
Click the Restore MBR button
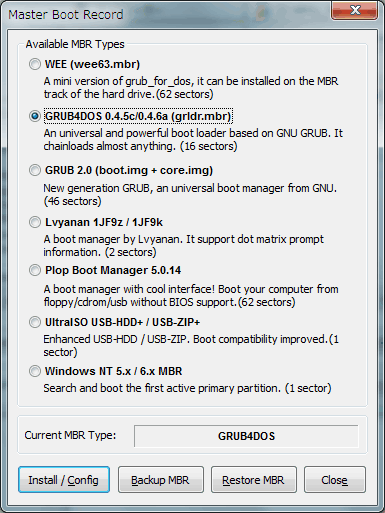pos(254,480)
